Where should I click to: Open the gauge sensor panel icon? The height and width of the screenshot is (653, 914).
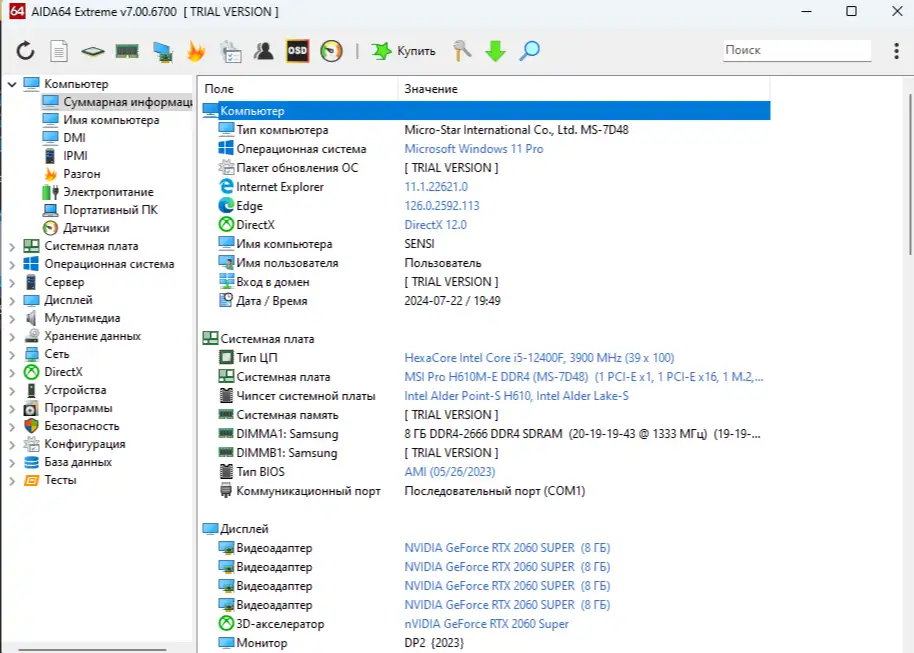331,50
